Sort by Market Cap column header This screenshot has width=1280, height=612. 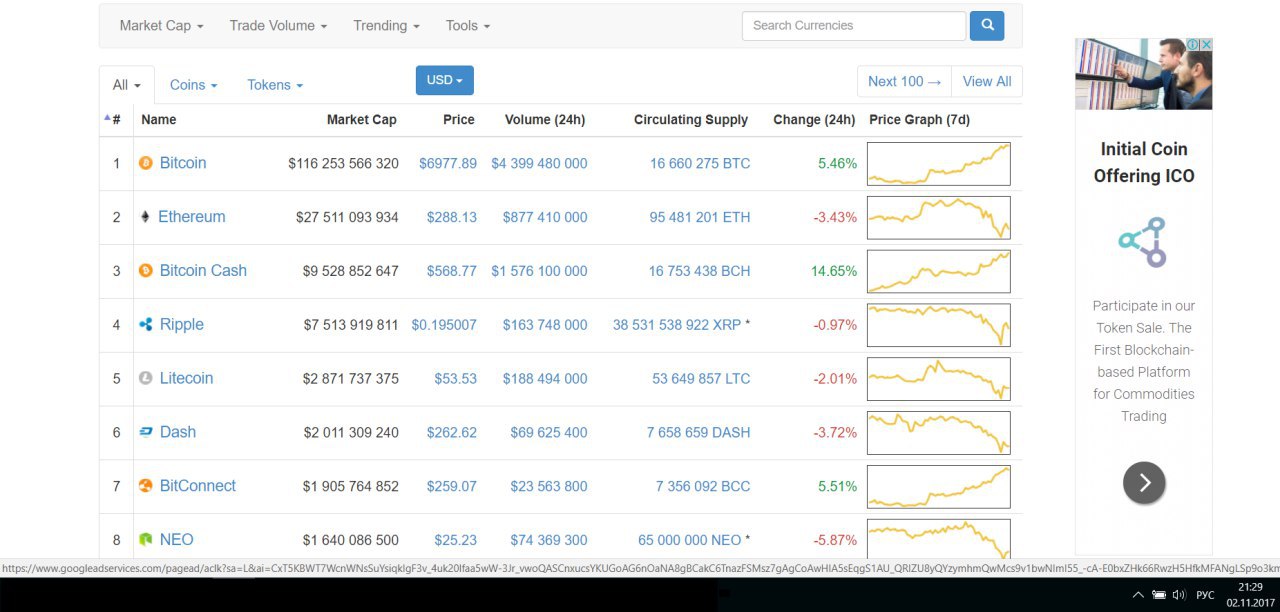coord(361,120)
